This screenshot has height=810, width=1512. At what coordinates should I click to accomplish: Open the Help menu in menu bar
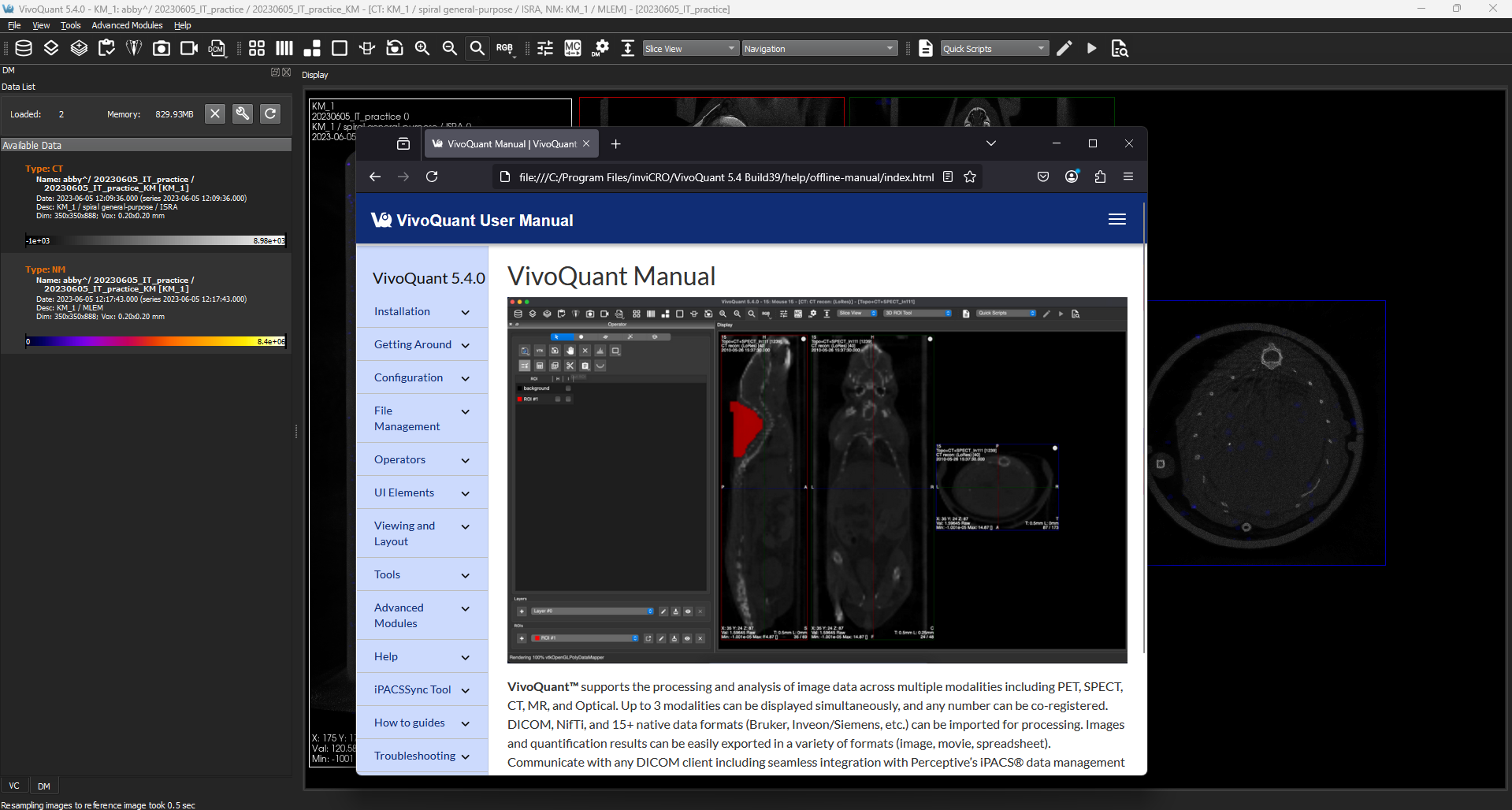(183, 25)
